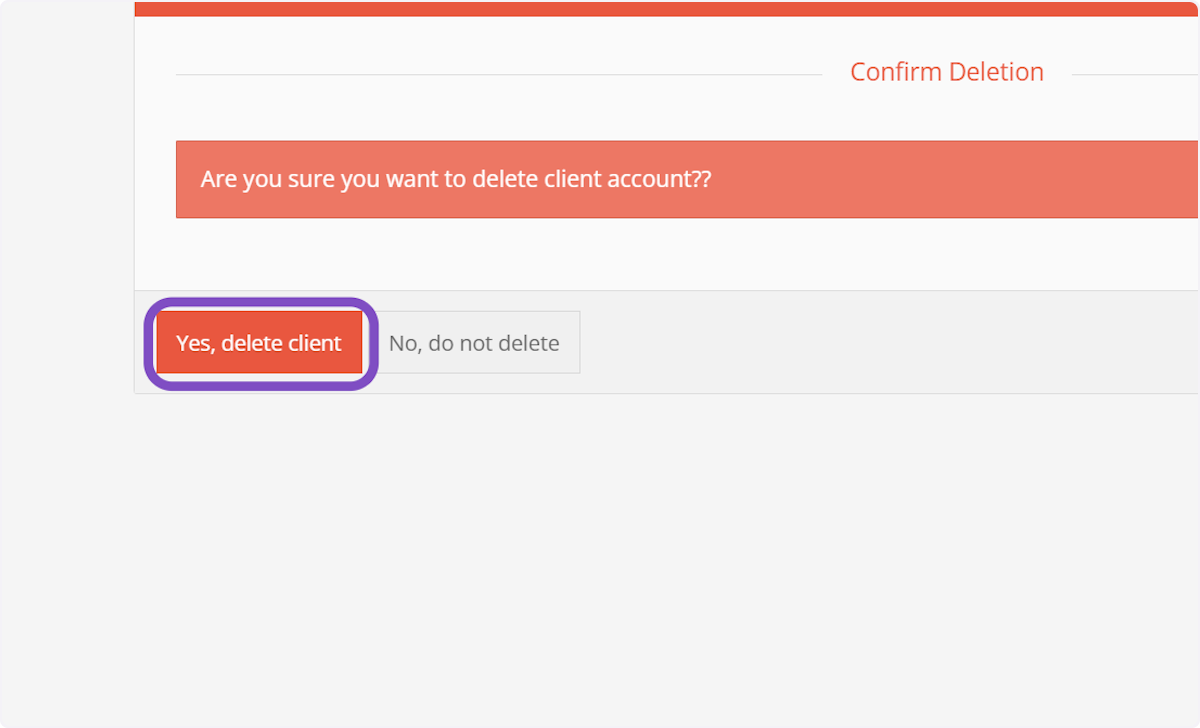Click the word "No" on gray button

pos(402,343)
